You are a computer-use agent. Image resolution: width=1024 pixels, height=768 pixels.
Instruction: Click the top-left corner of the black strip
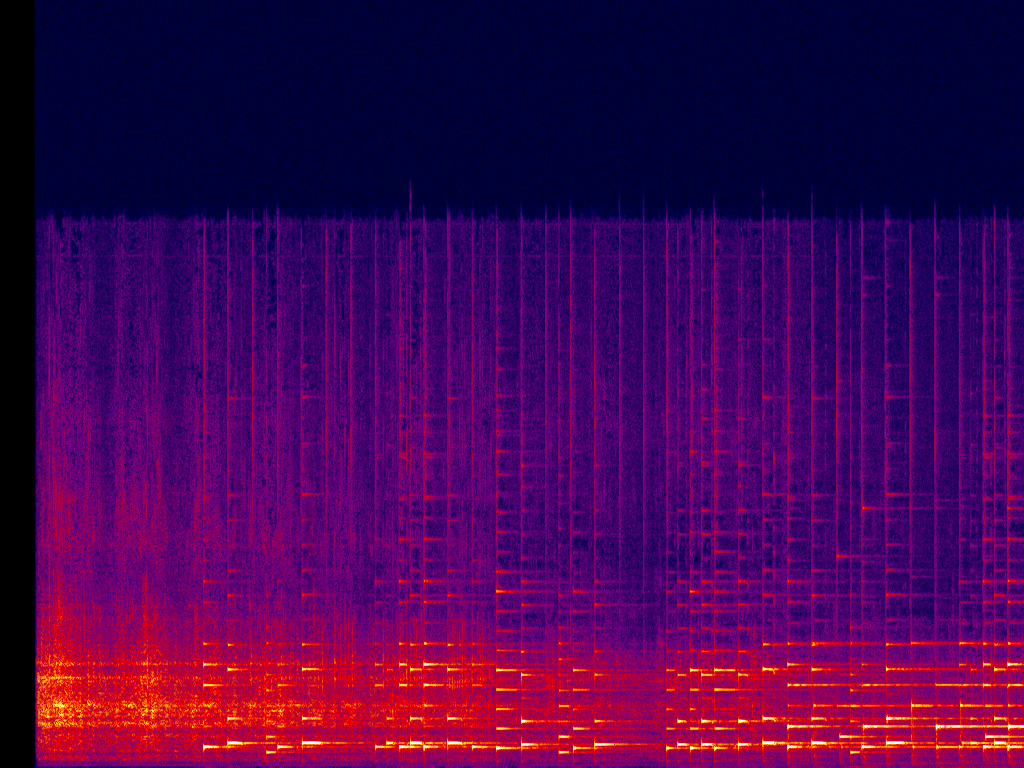(x=4, y=4)
